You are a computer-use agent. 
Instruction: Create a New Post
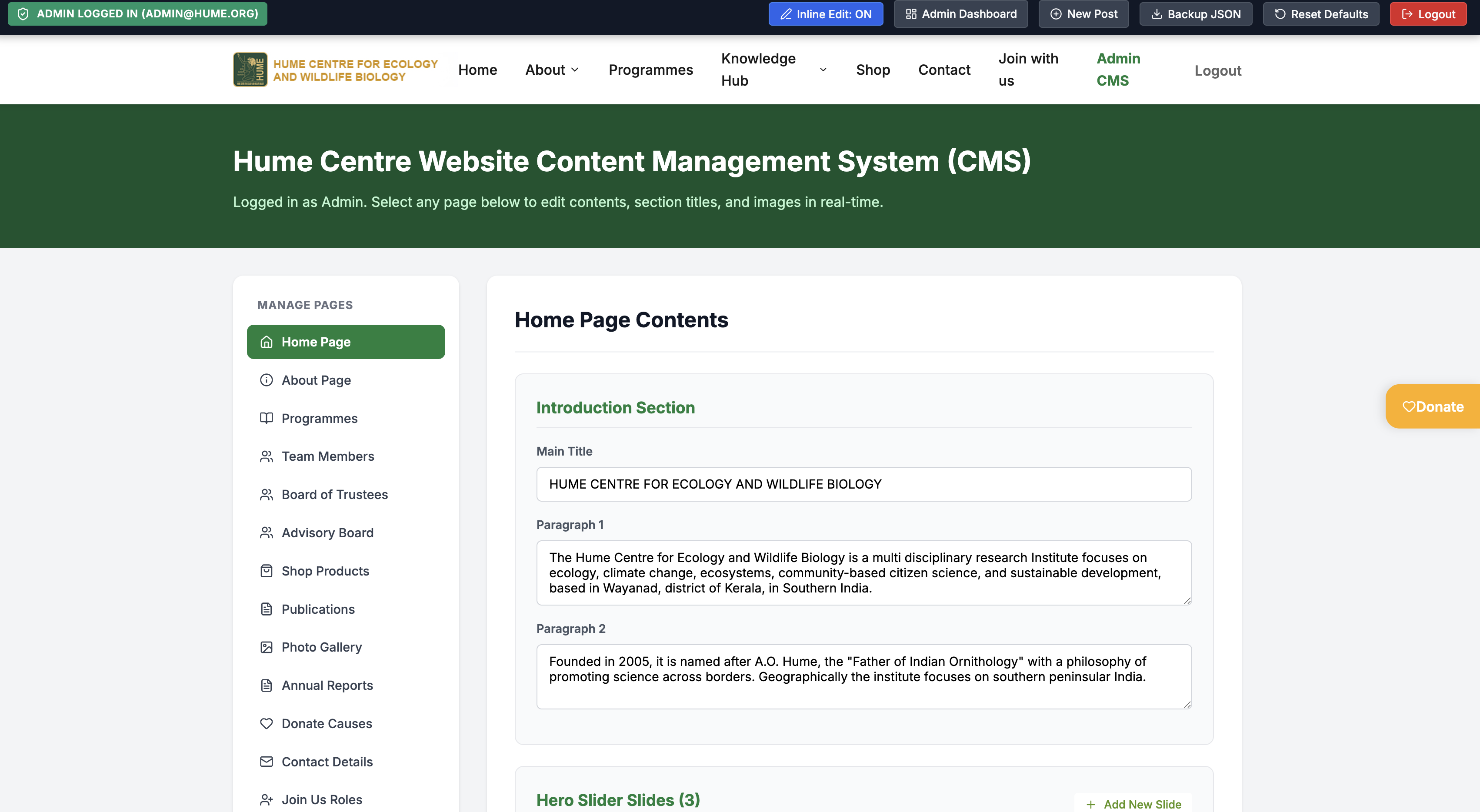click(x=1083, y=14)
